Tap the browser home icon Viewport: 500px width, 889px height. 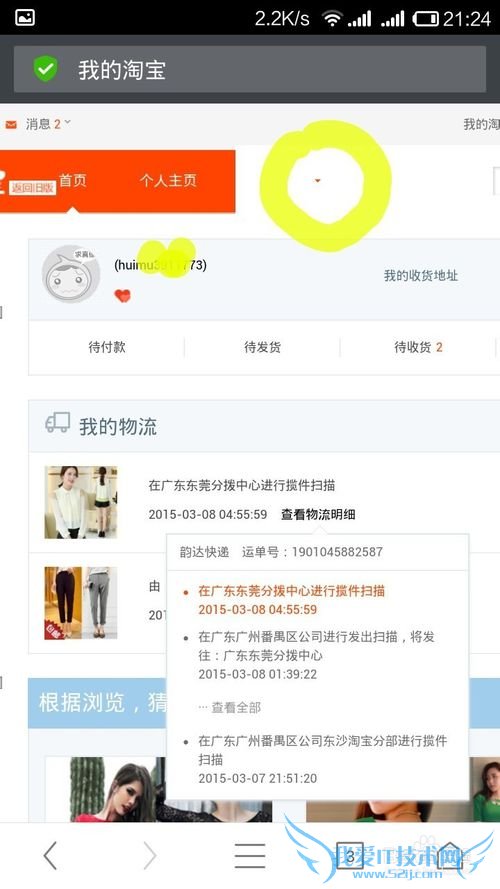pyautogui.click(x=449, y=855)
